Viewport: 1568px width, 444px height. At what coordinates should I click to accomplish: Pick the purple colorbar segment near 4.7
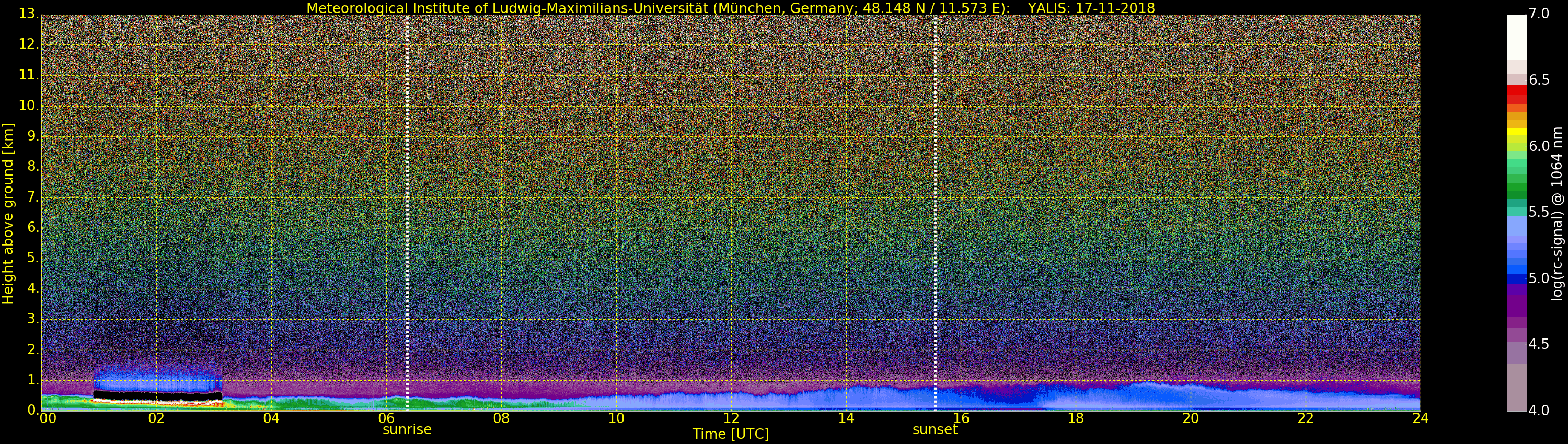[x=1516, y=306]
